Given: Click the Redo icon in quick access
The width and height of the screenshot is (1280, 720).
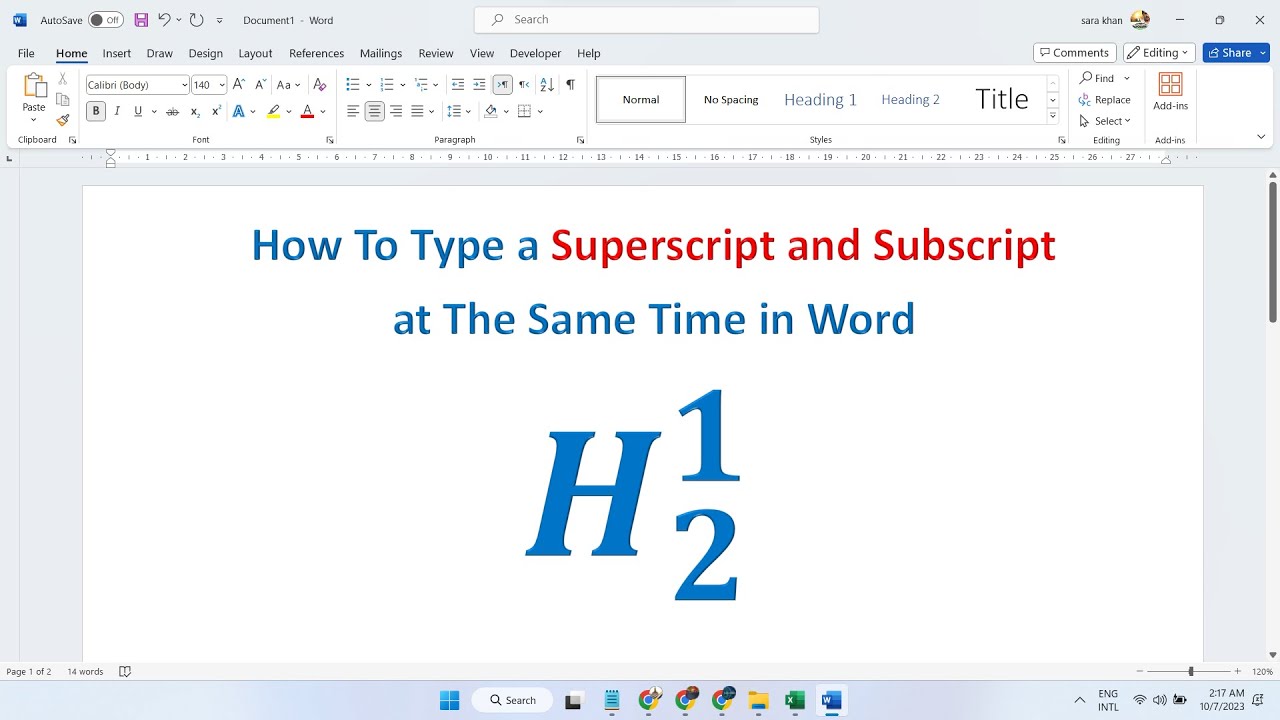Looking at the screenshot, I should [196, 20].
